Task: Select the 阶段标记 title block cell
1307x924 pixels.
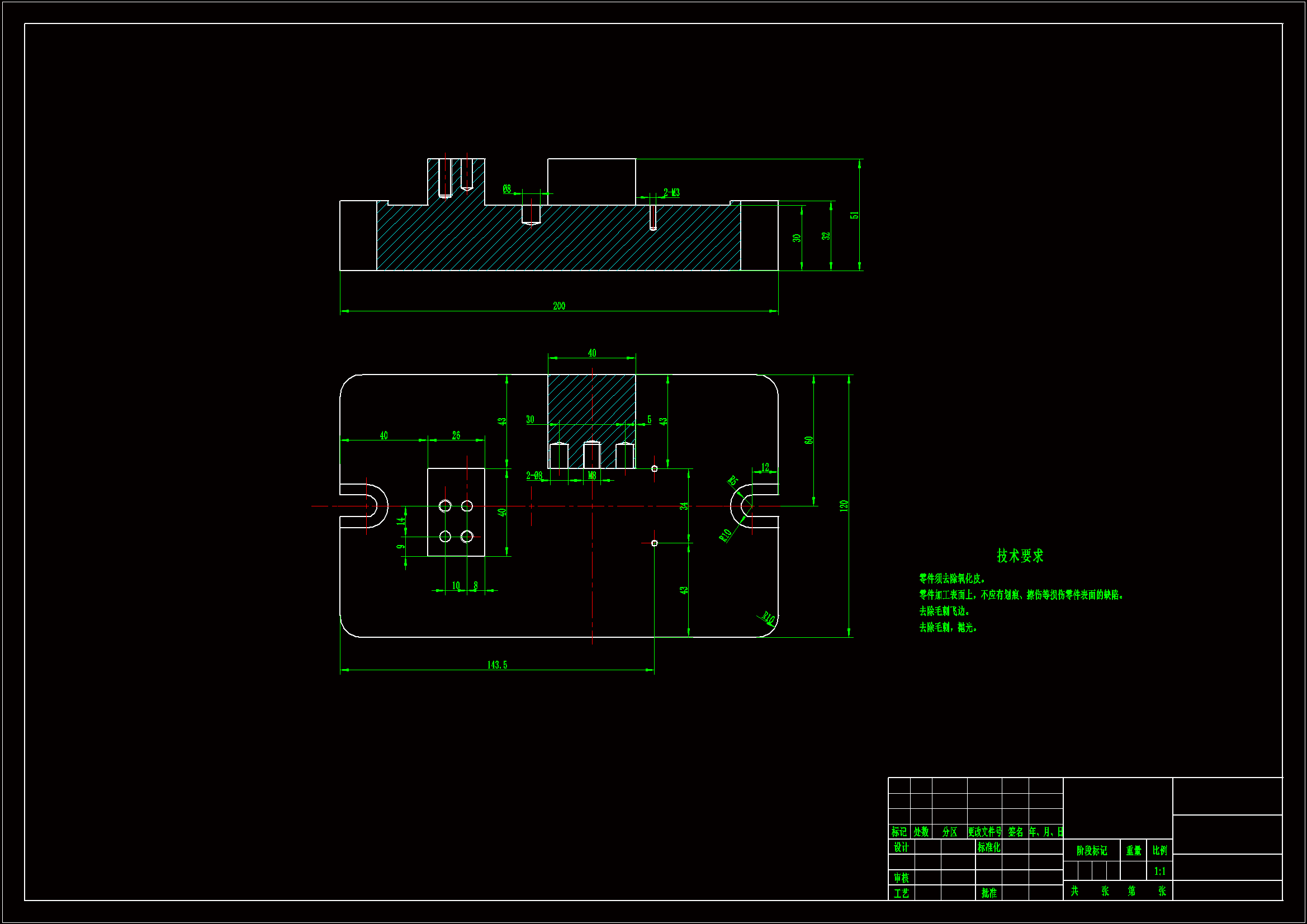Action: [1091, 851]
